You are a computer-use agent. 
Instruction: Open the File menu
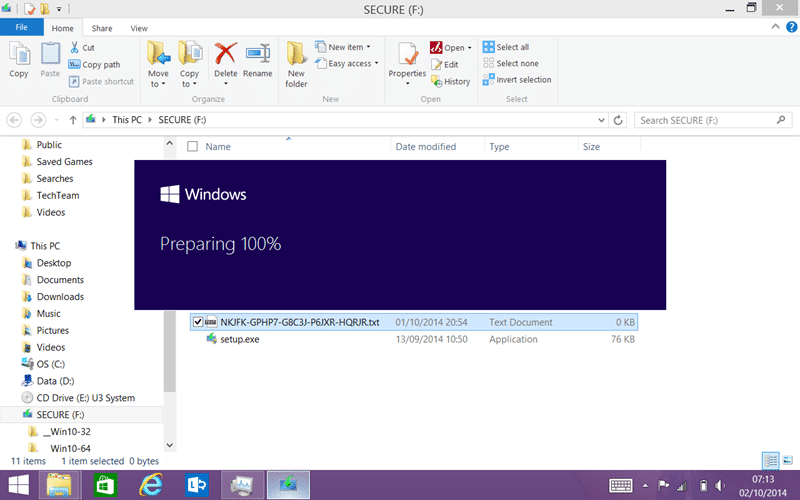coord(21,28)
